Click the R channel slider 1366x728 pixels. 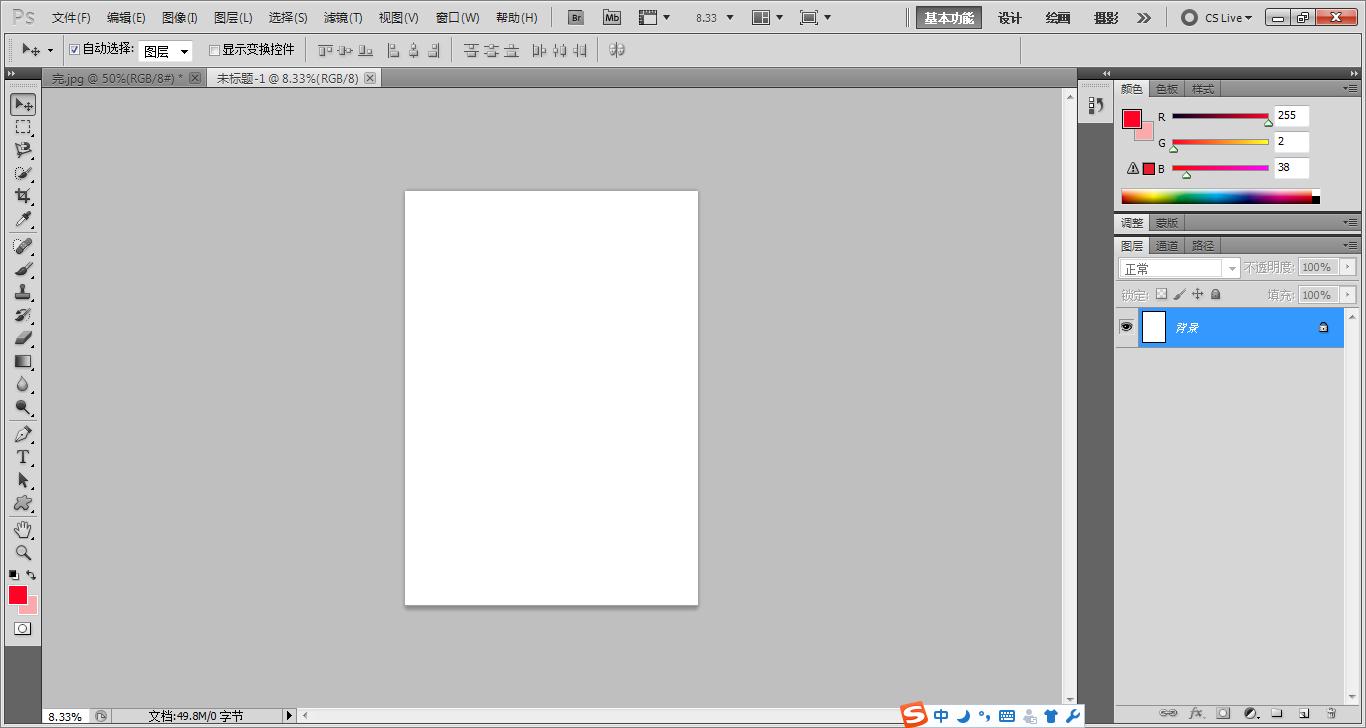coord(1220,117)
